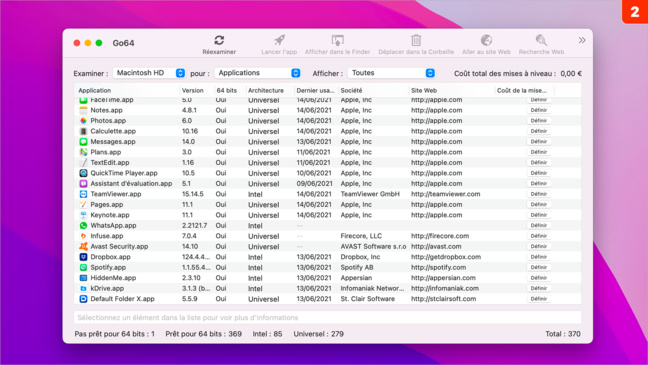The height and width of the screenshot is (365, 648).
Task: Click the Appersian company cell
Action: coord(356,278)
